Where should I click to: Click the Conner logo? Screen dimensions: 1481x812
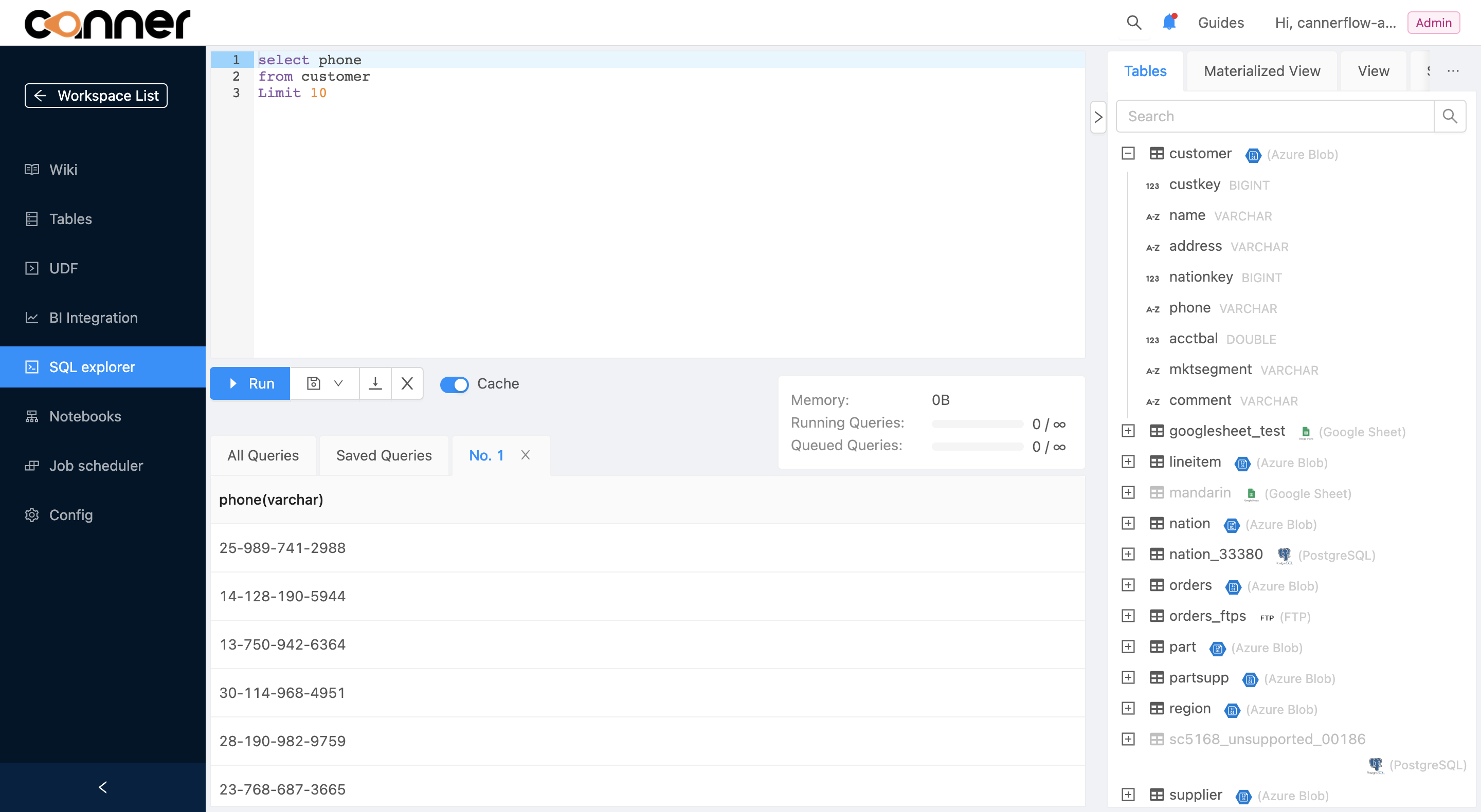tap(107, 24)
